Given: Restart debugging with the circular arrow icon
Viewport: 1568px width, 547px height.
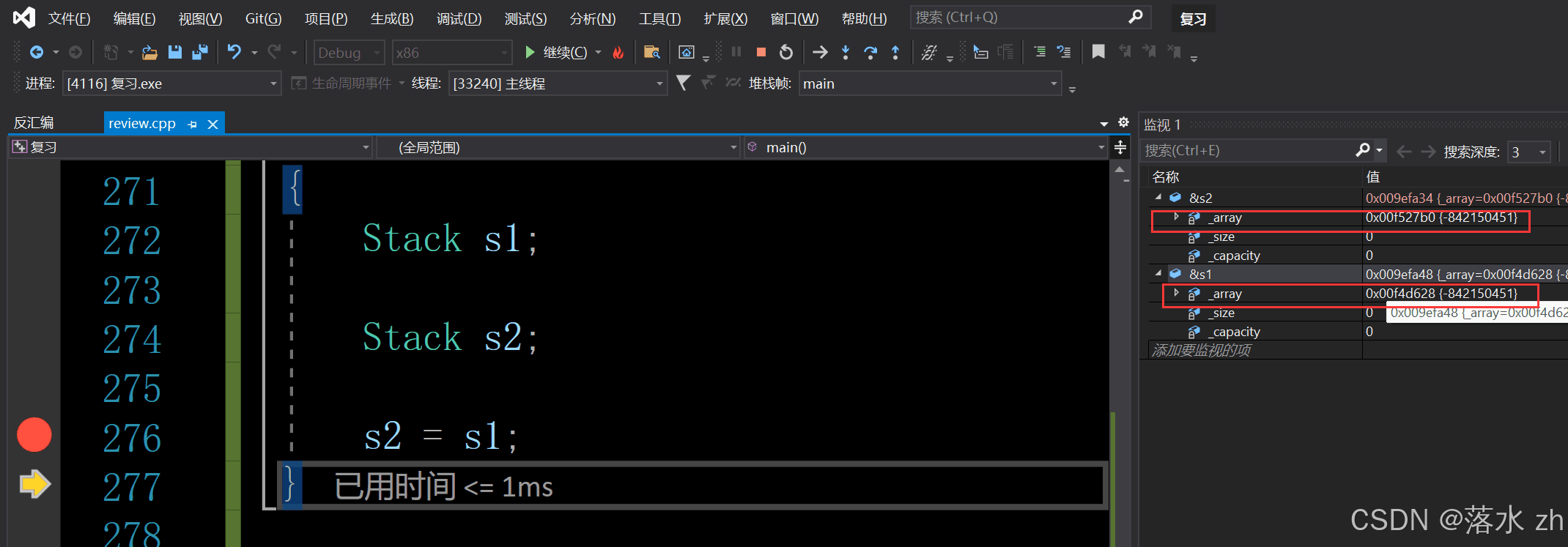Looking at the screenshot, I should (x=785, y=52).
